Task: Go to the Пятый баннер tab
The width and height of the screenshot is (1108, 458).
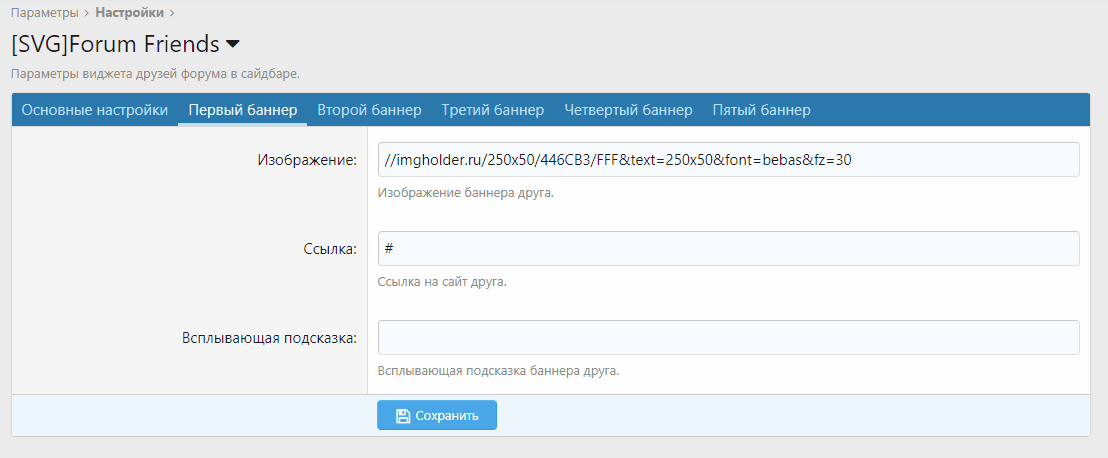Action: (x=761, y=110)
